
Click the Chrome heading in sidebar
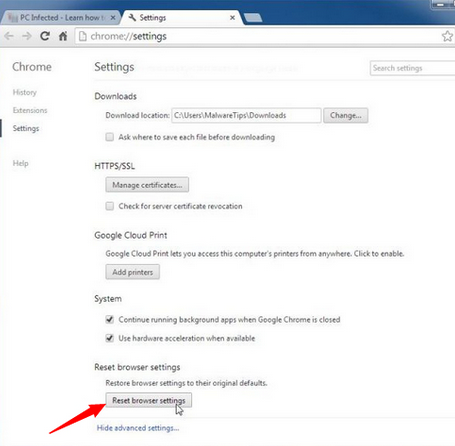[x=32, y=67]
